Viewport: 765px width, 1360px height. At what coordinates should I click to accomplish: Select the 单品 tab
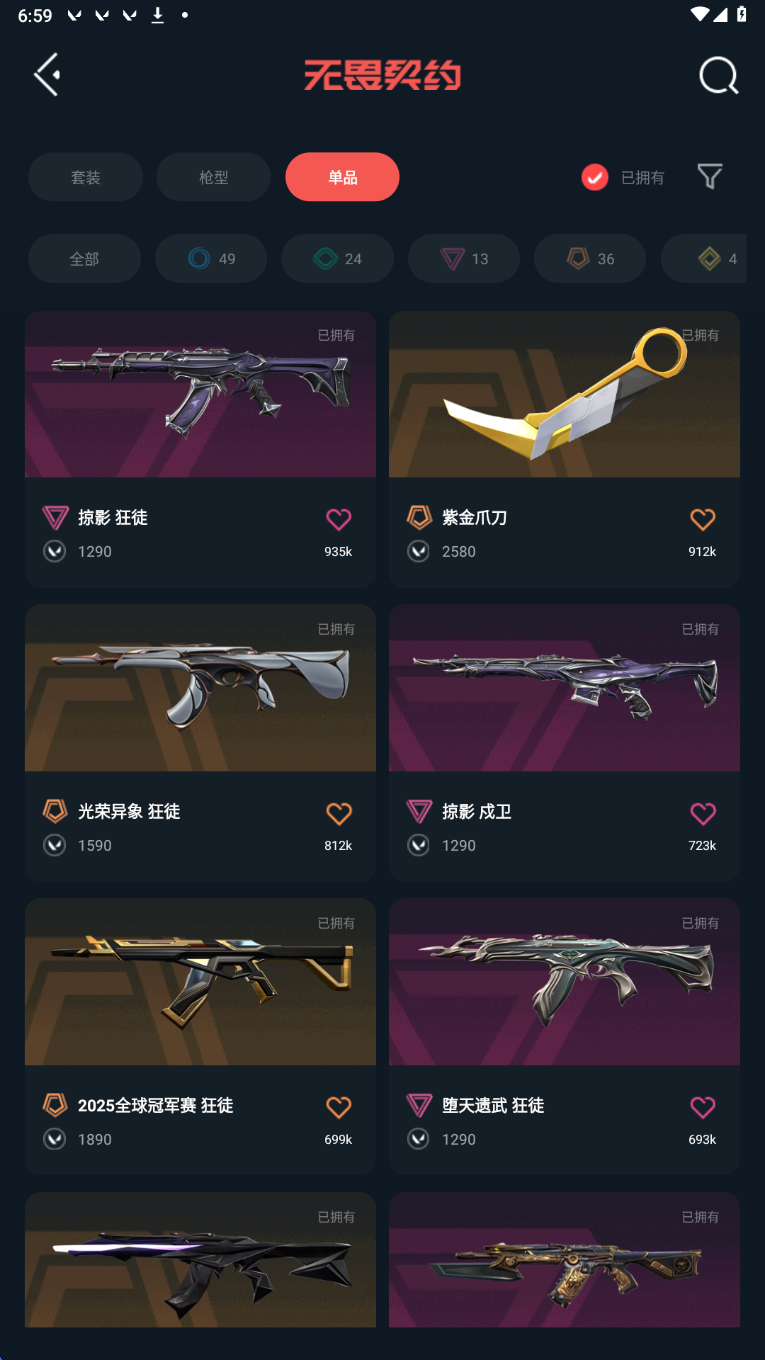point(342,177)
